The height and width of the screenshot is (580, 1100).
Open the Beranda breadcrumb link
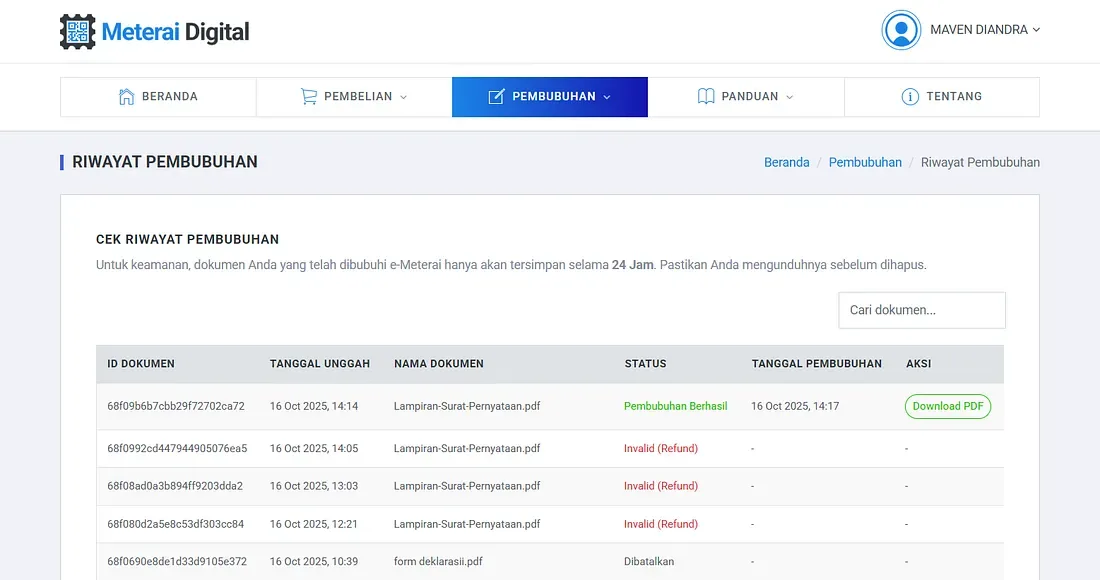point(787,162)
